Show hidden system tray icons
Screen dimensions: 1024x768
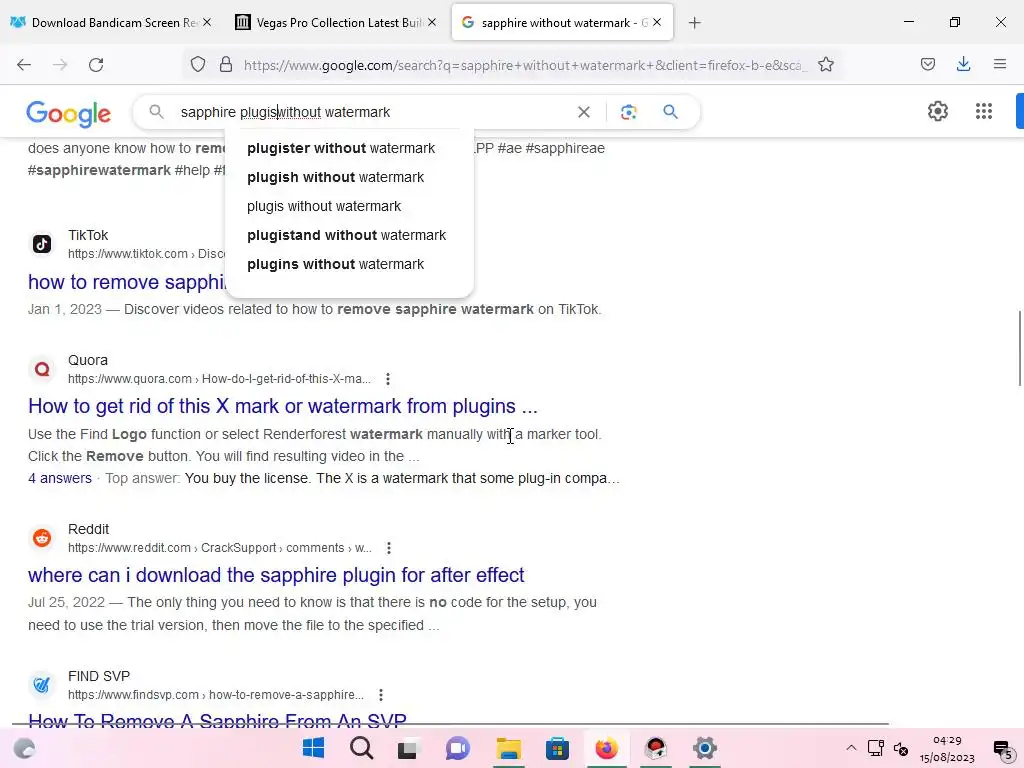click(x=851, y=748)
